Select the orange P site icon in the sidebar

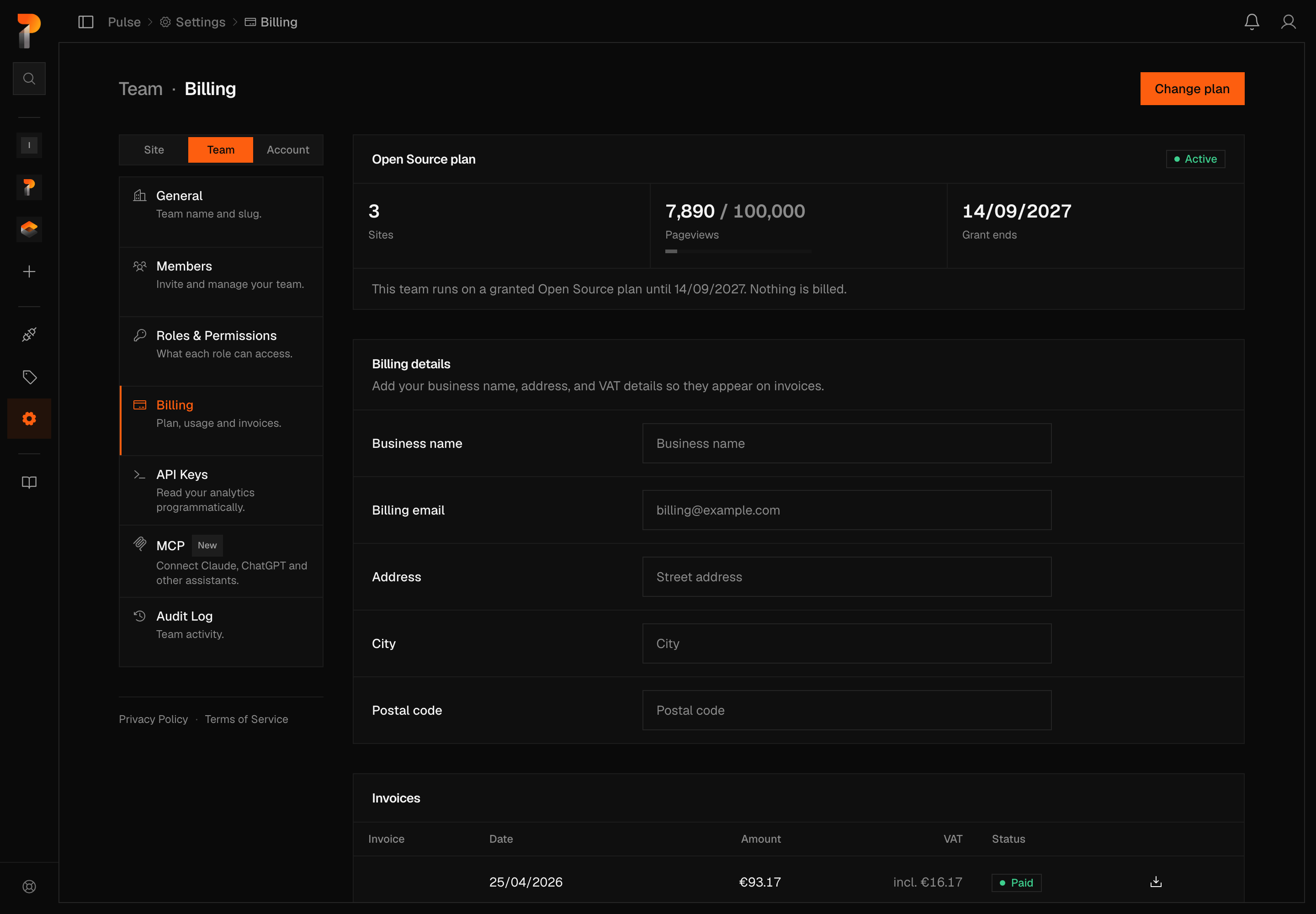point(29,187)
